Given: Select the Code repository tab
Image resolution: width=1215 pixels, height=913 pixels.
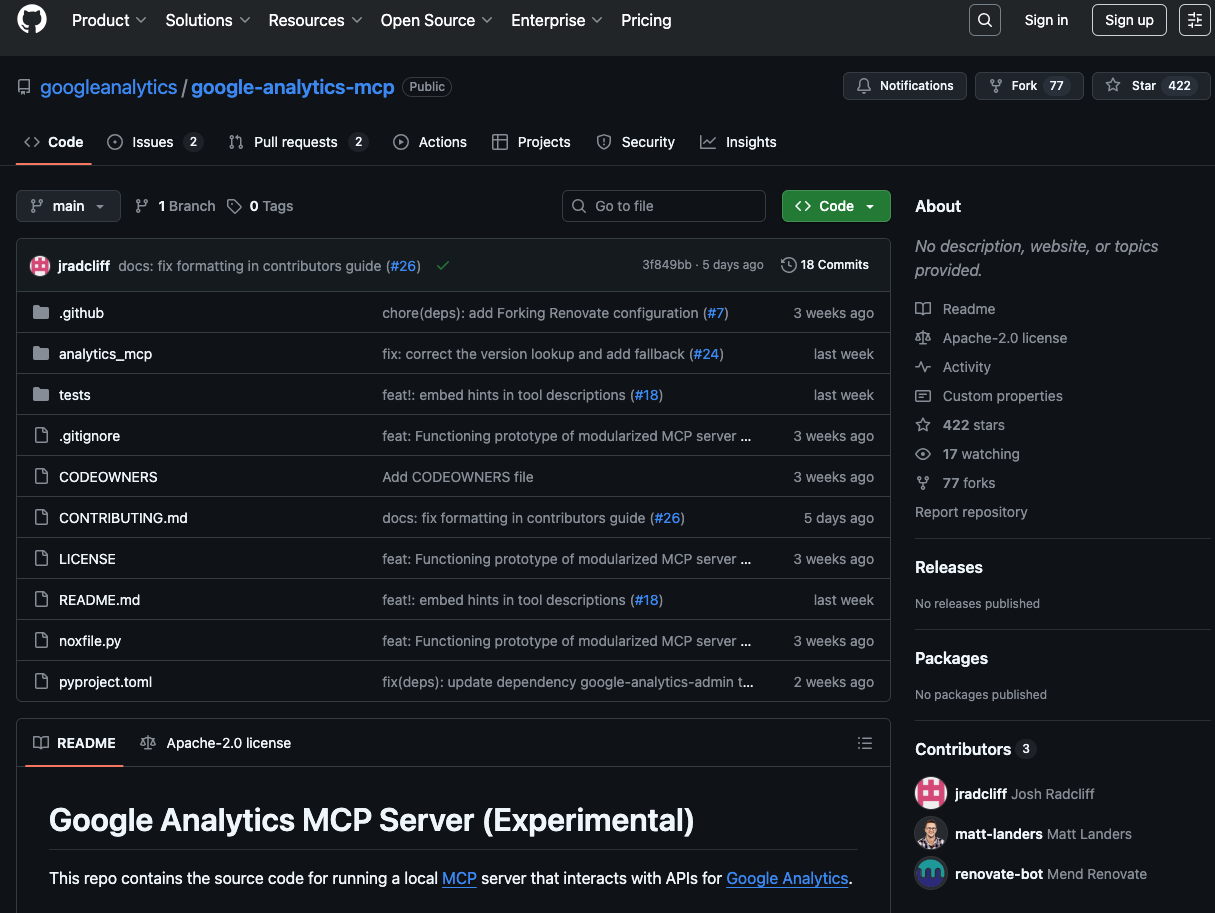Looking at the screenshot, I should pyautogui.click(x=54, y=142).
